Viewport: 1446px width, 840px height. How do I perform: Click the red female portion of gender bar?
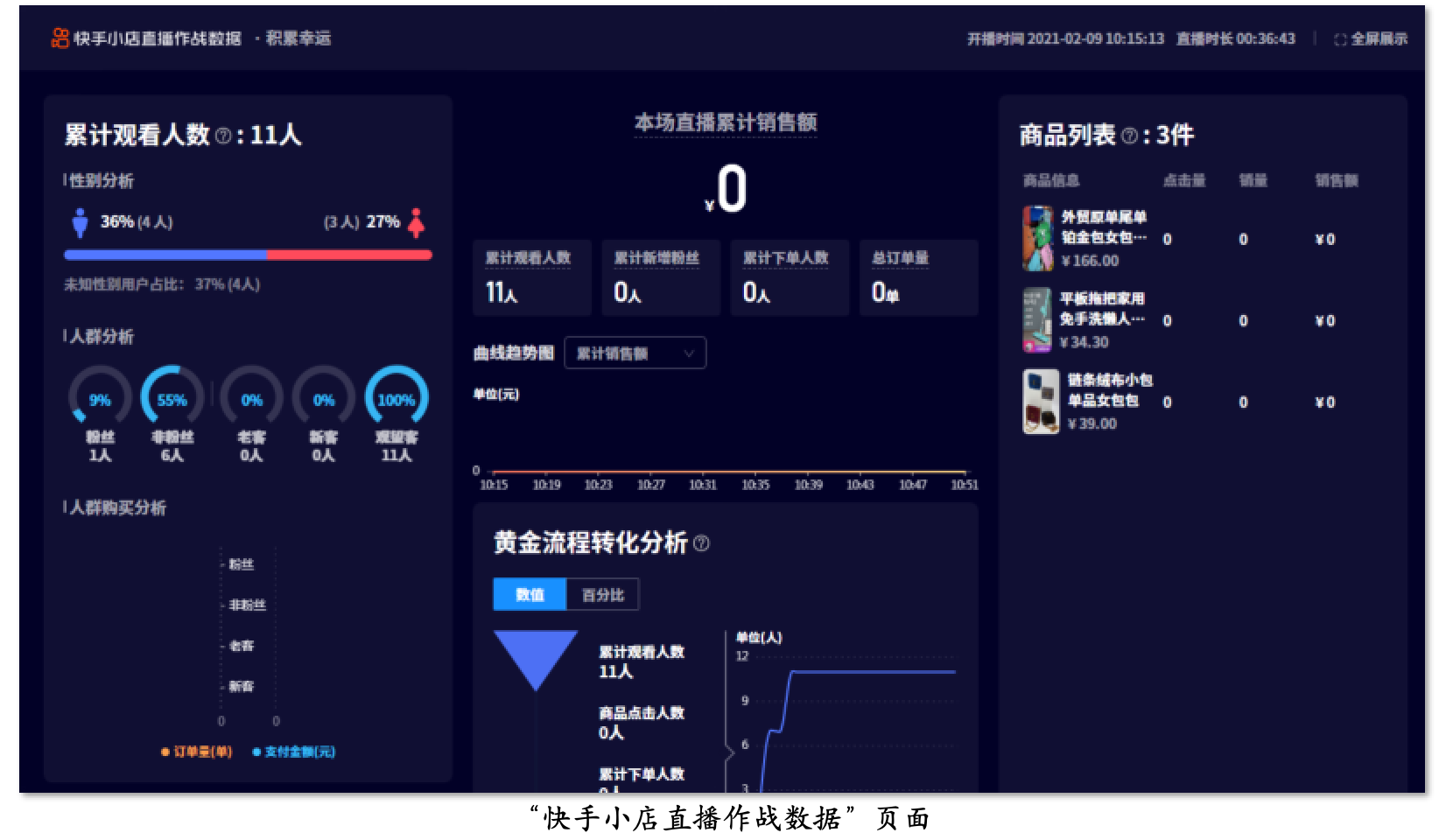point(349,255)
